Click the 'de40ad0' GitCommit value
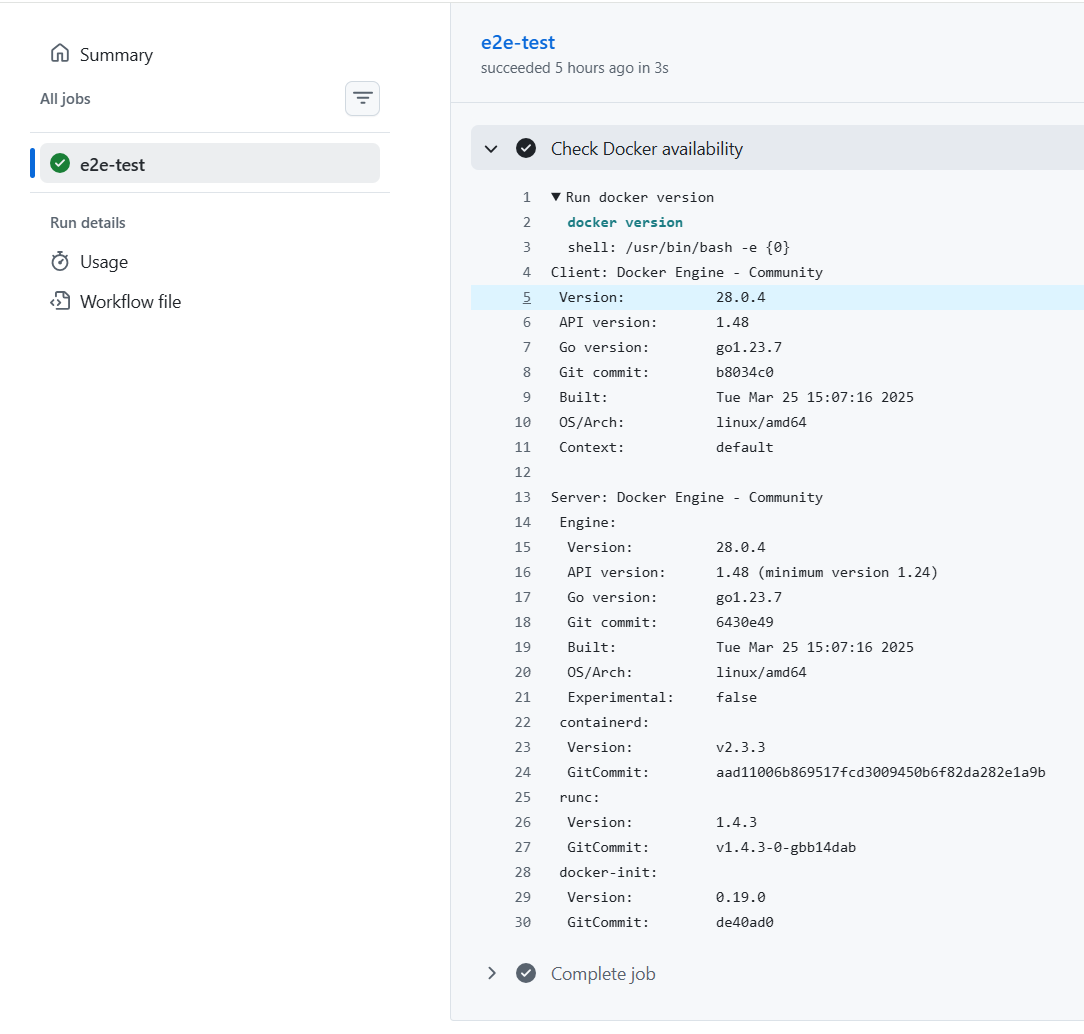1084x1034 pixels. coord(745,922)
